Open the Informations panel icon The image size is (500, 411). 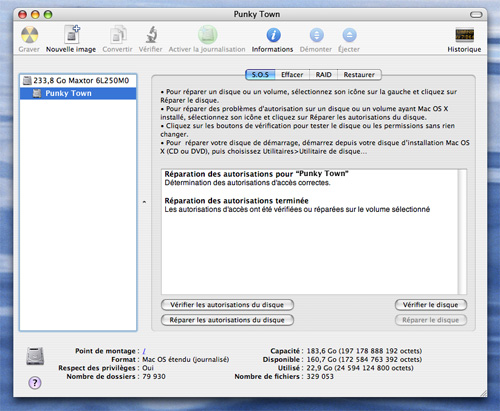click(x=273, y=35)
